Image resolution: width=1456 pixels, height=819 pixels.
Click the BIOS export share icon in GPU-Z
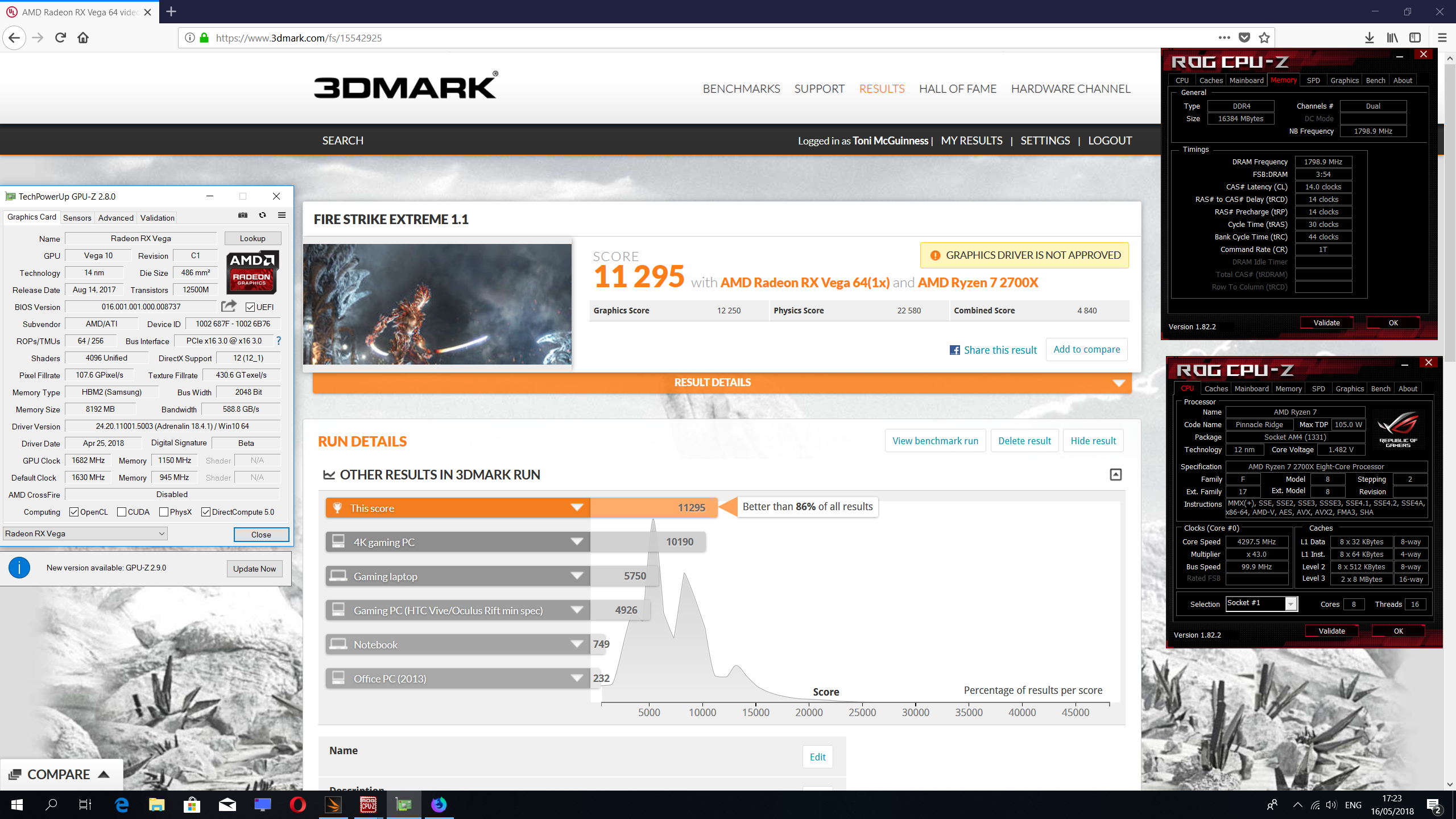[229, 306]
